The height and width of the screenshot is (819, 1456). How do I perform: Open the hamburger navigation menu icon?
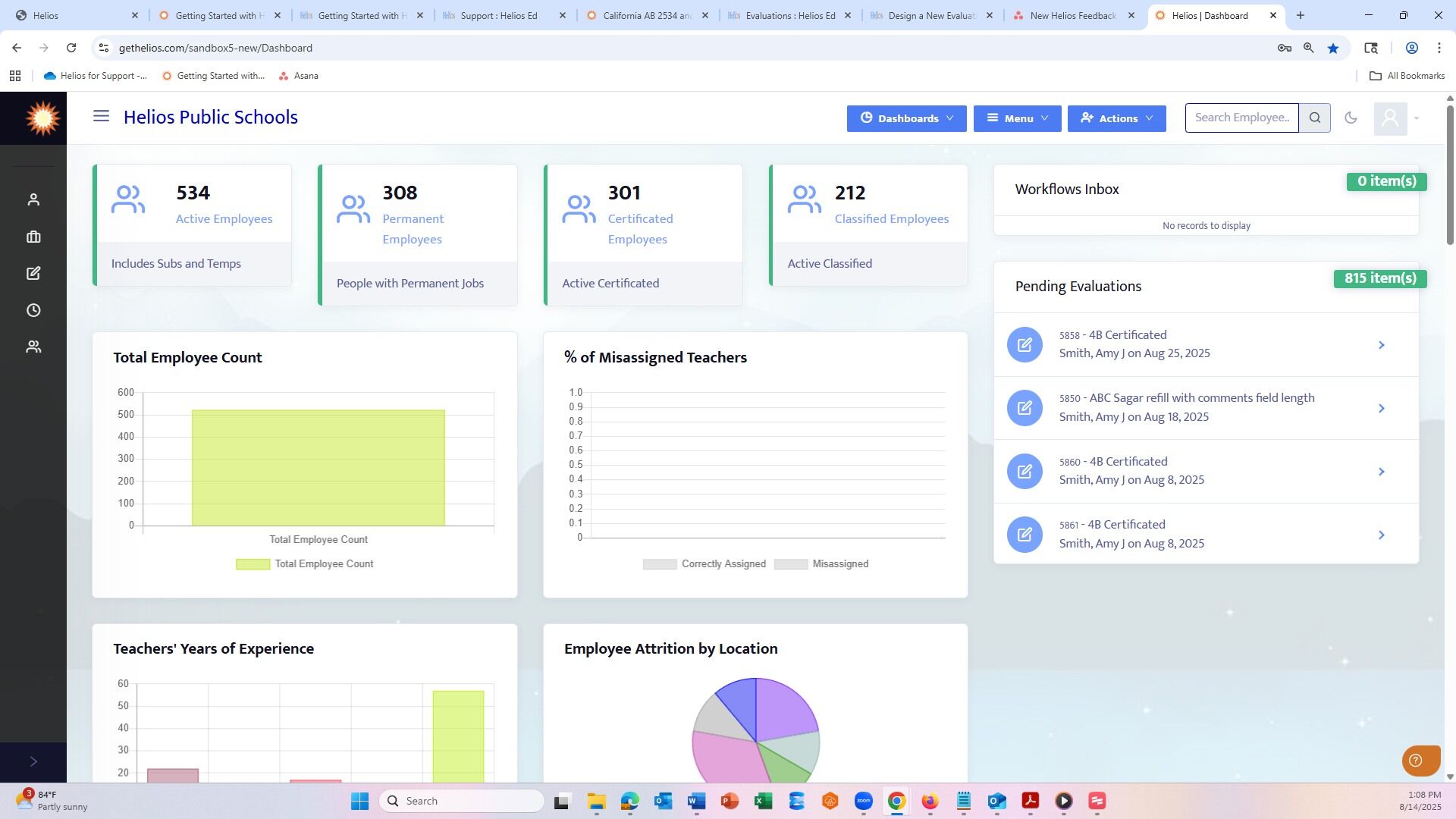click(101, 117)
